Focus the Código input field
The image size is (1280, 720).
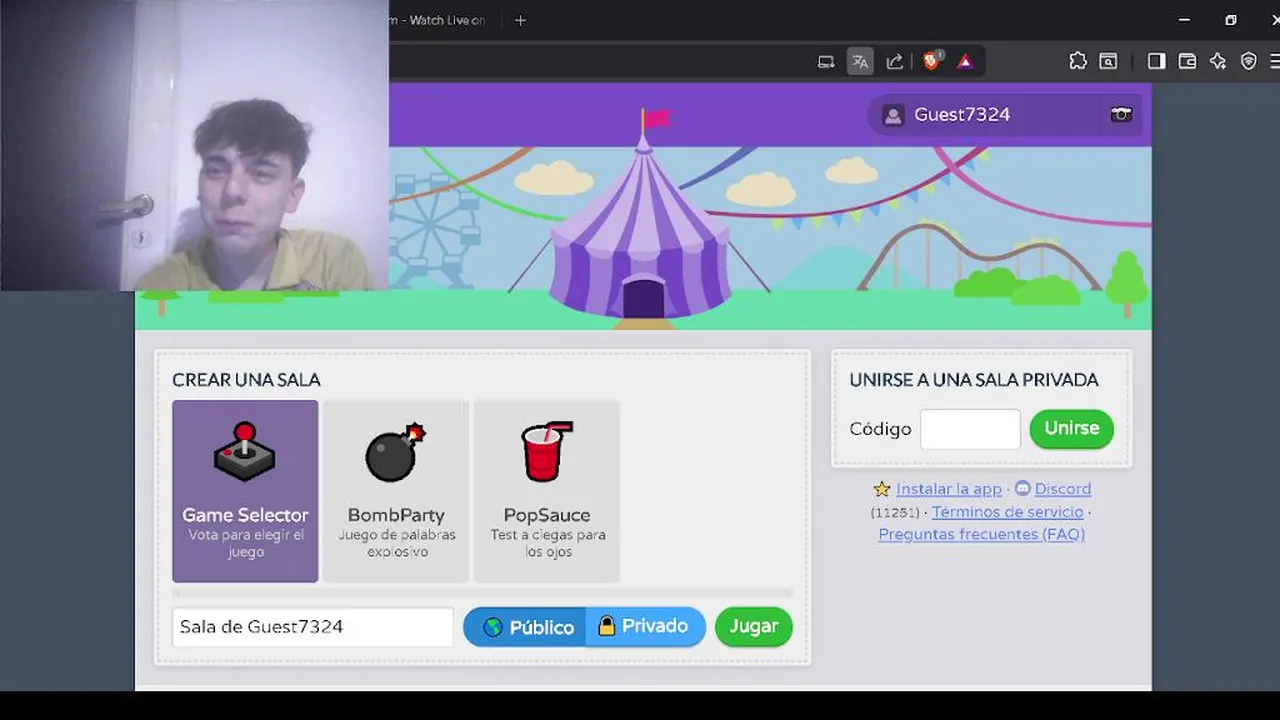pyautogui.click(x=970, y=429)
